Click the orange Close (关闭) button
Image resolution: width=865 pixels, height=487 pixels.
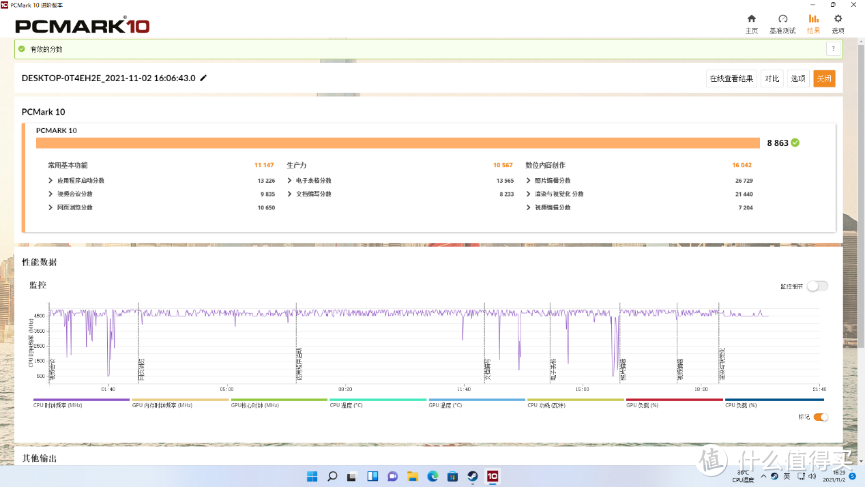click(824, 78)
